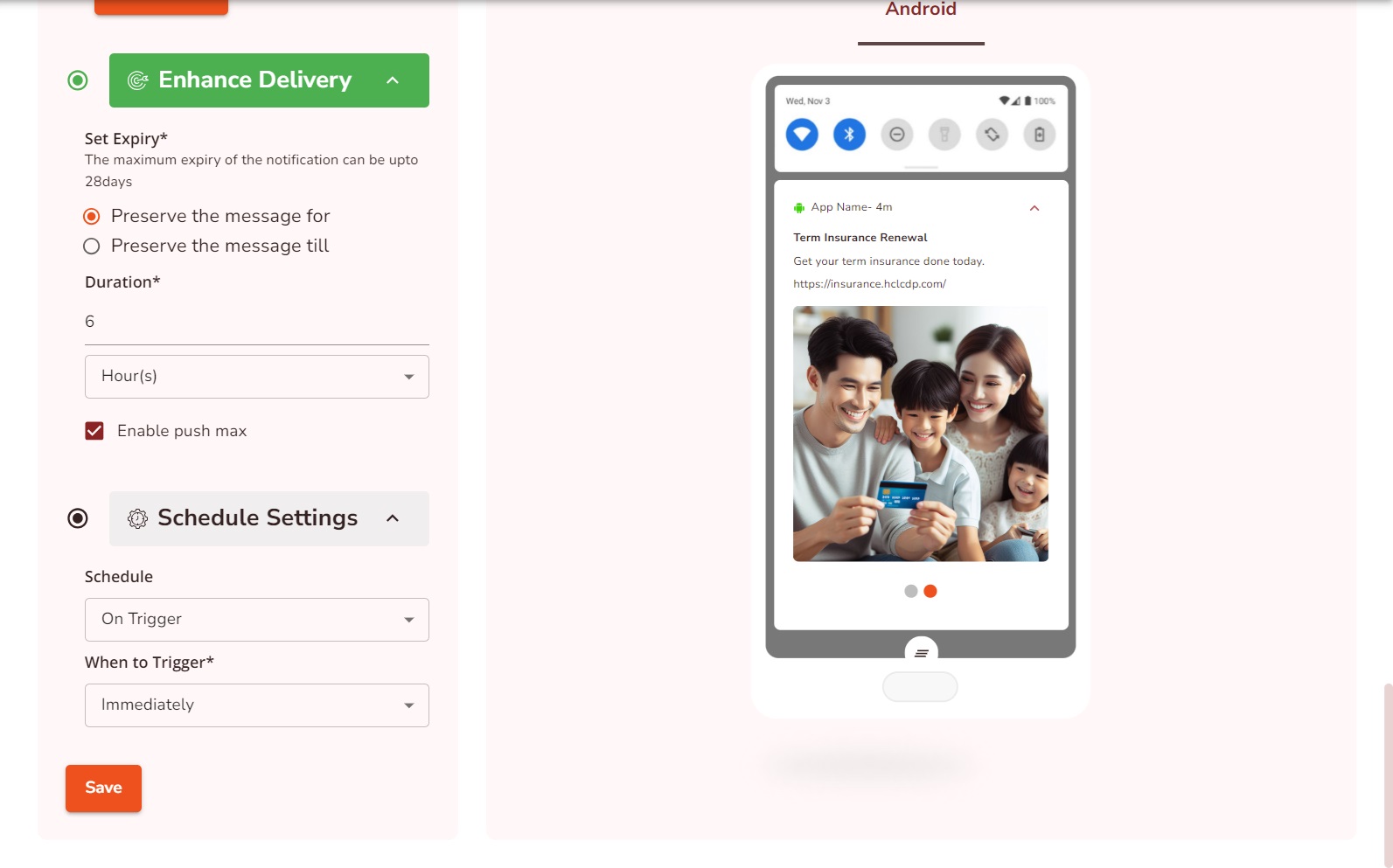This screenshot has height=868, width=1393.
Task: Click the Duration input field
Action: coord(257,322)
